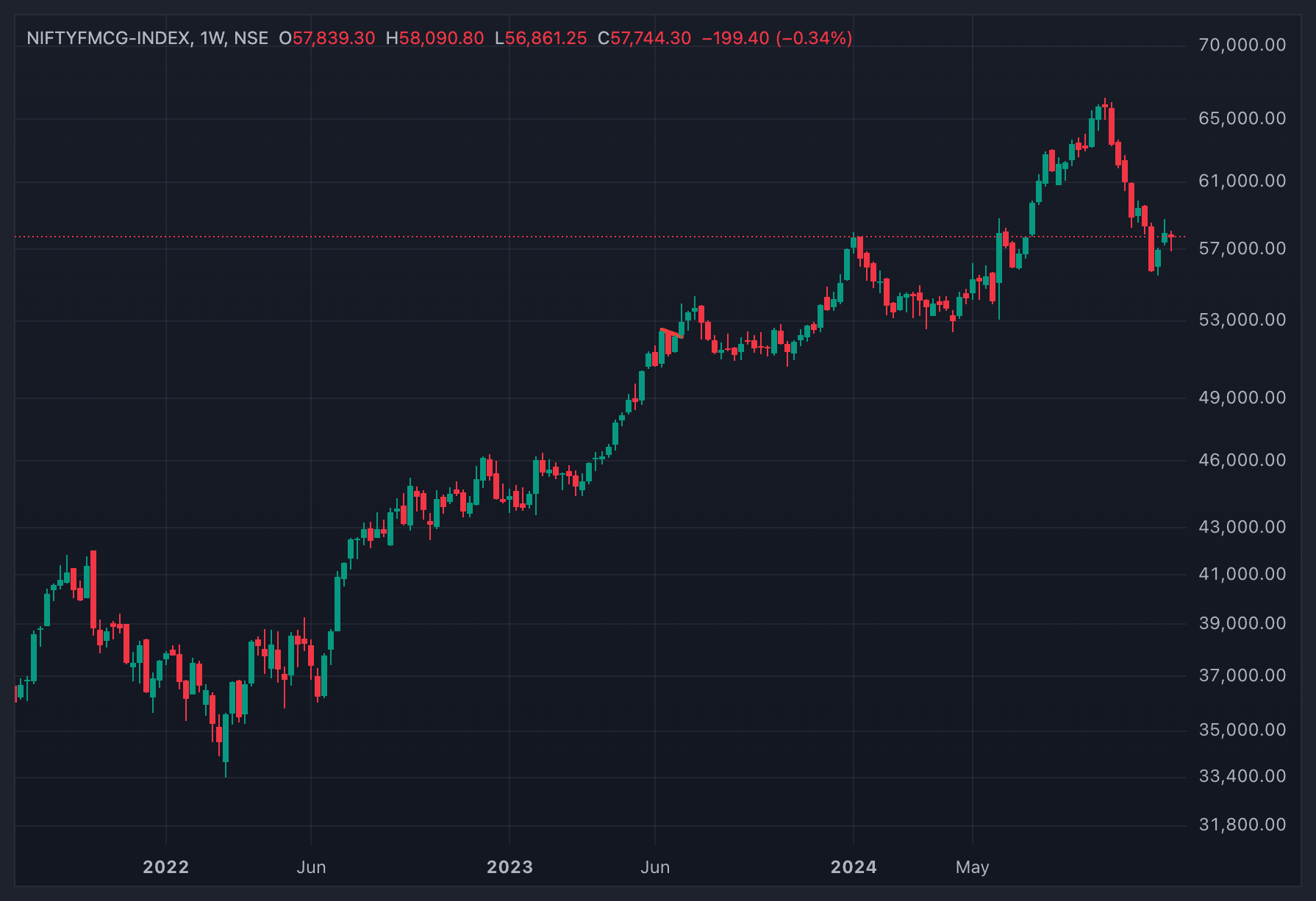Click the 65,000.00 price axis label
Image resolution: width=1316 pixels, height=901 pixels.
(1242, 118)
